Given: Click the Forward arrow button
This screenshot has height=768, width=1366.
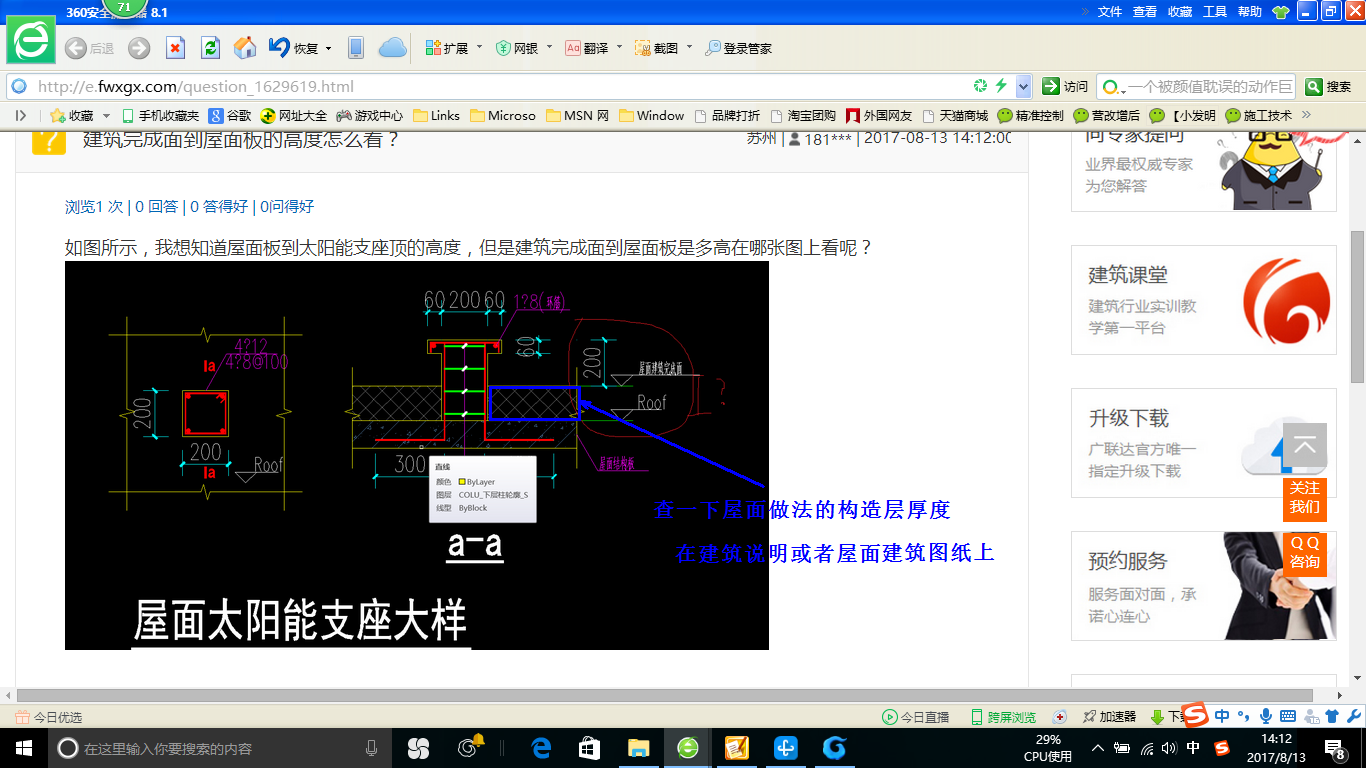Looking at the screenshot, I should [139, 48].
